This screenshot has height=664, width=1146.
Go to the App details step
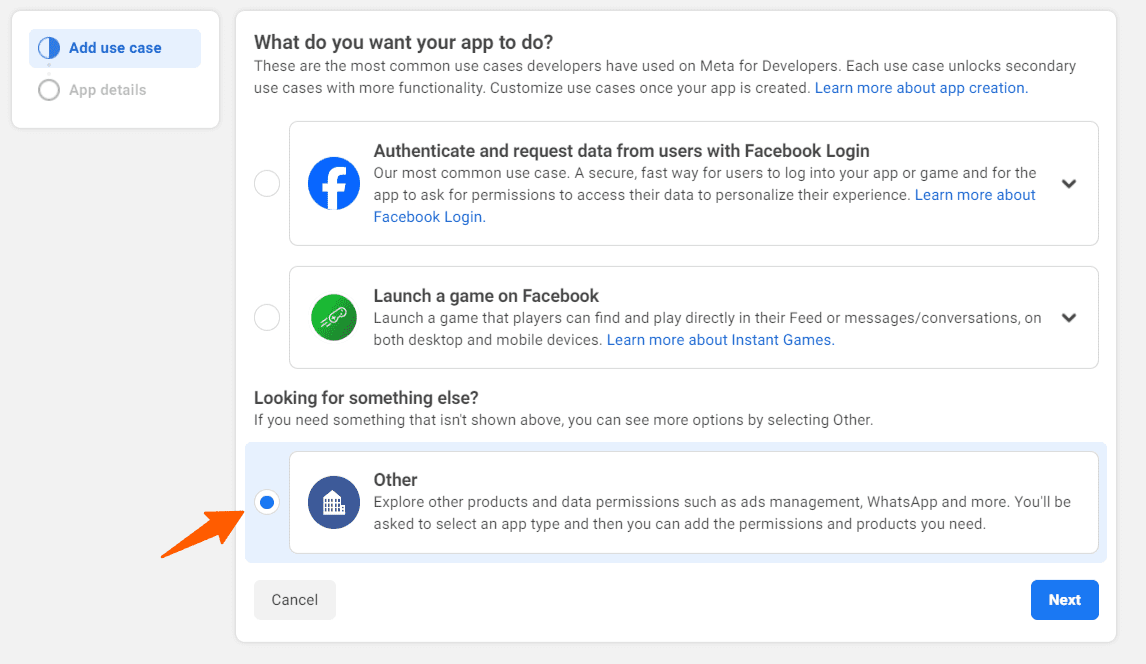(x=107, y=90)
